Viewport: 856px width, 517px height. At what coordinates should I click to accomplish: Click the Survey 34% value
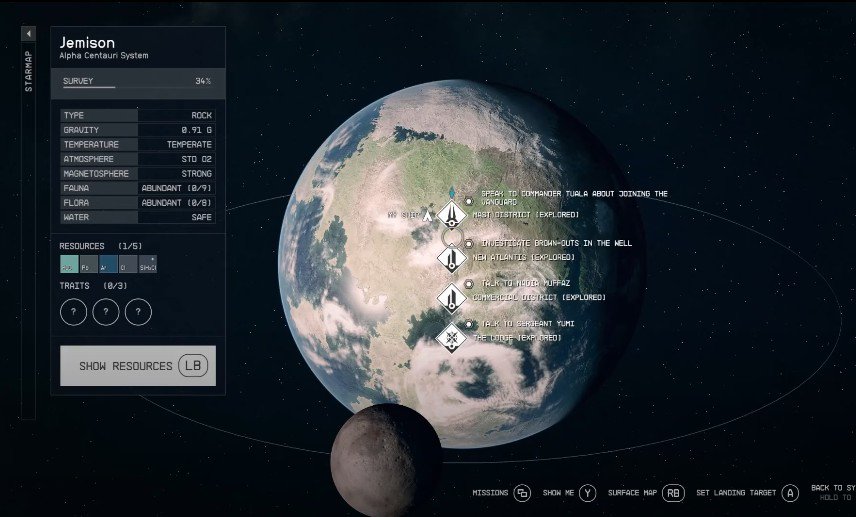tap(203, 81)
